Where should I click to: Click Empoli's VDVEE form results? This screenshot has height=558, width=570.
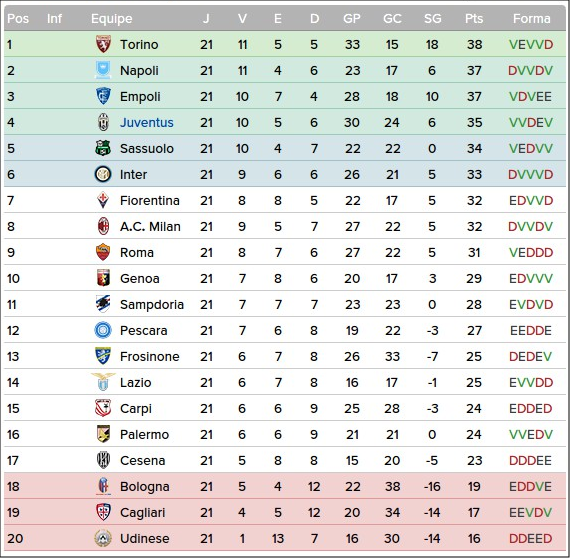click(x=530, y=97)
